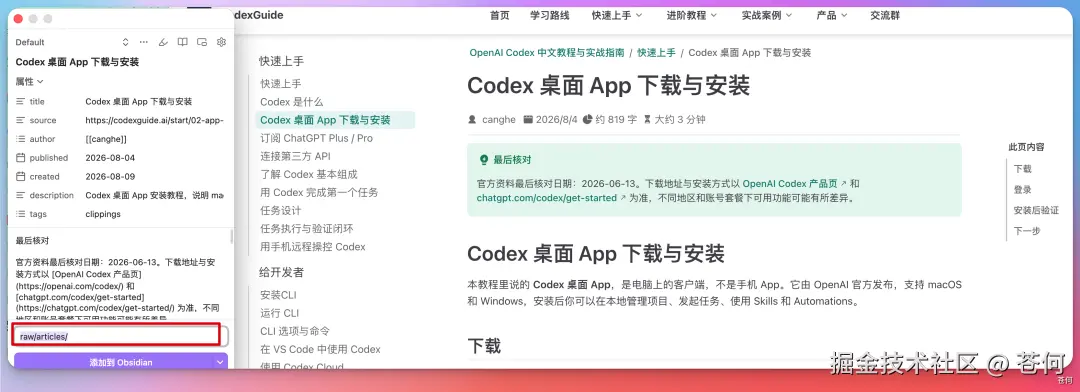
Task: Open 订阅 ChatGPT Plus / Pro sidebar link
Action: pyautogui.click(x=316, y=138)
